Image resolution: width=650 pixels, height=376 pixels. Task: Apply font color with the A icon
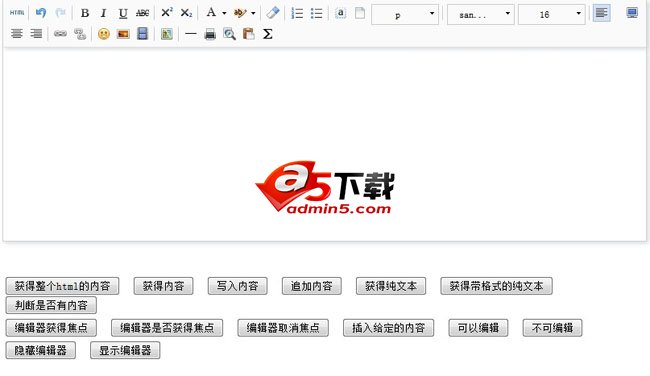pyautogui.click(x=211, y=13)
